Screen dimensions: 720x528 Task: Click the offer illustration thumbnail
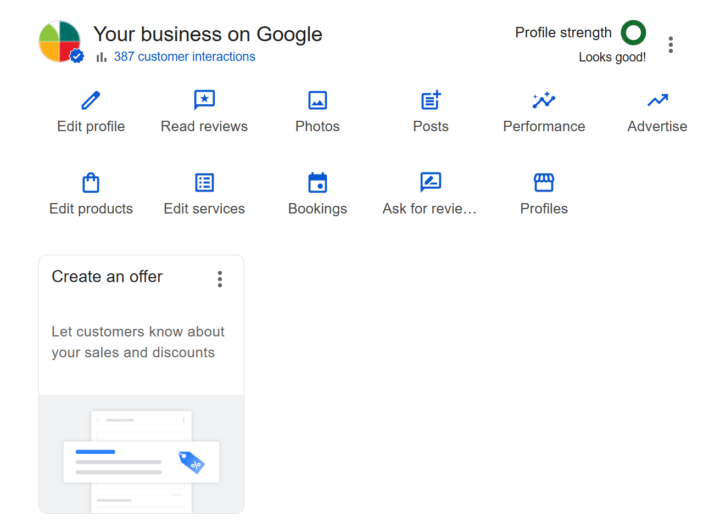[x=141, y=455]
